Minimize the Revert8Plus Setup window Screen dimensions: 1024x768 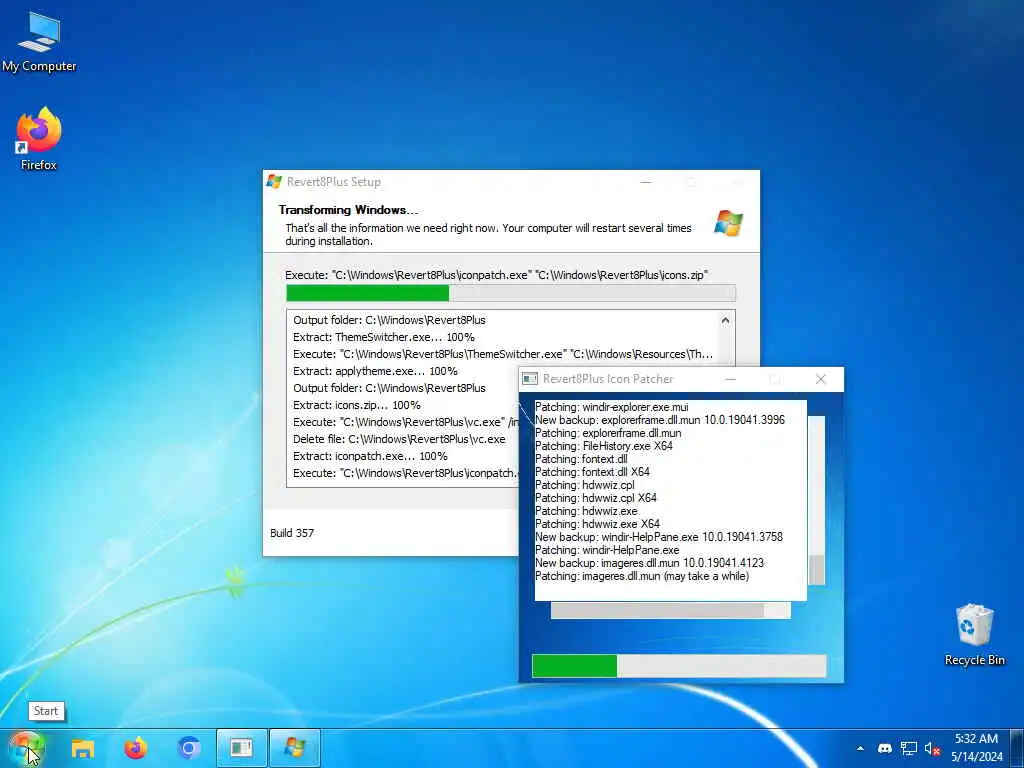click(x=646, y=182)
